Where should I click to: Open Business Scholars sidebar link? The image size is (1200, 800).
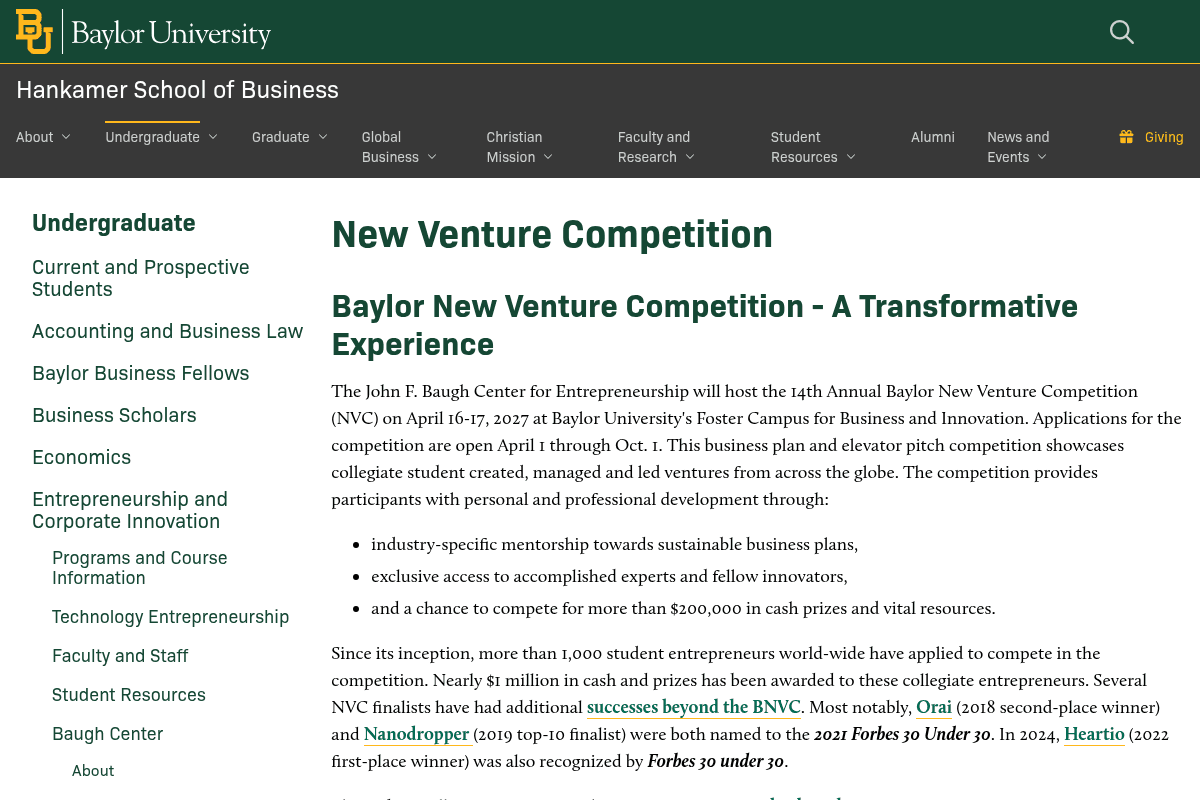[115, 415]
